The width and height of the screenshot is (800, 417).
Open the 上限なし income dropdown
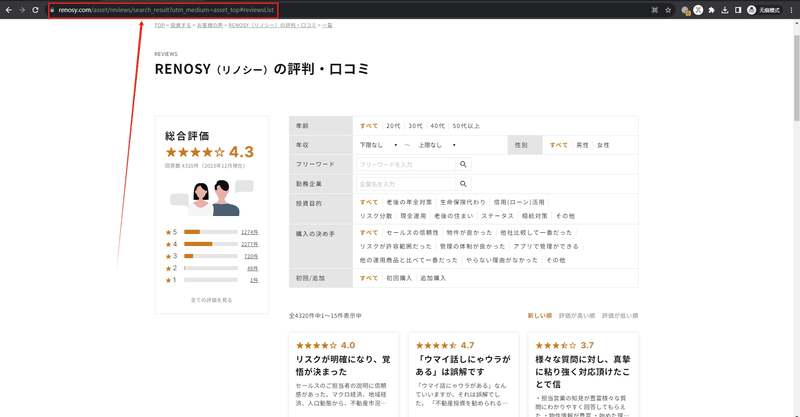point(437,145)
